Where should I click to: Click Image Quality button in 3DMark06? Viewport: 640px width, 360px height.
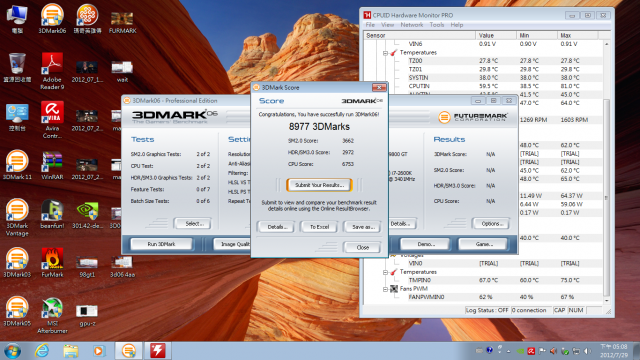pos(232,244)
